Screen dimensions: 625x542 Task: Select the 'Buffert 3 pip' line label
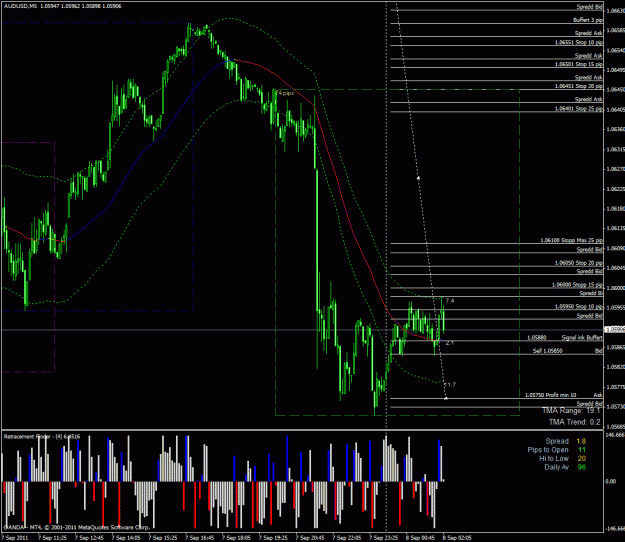point(588,20)
